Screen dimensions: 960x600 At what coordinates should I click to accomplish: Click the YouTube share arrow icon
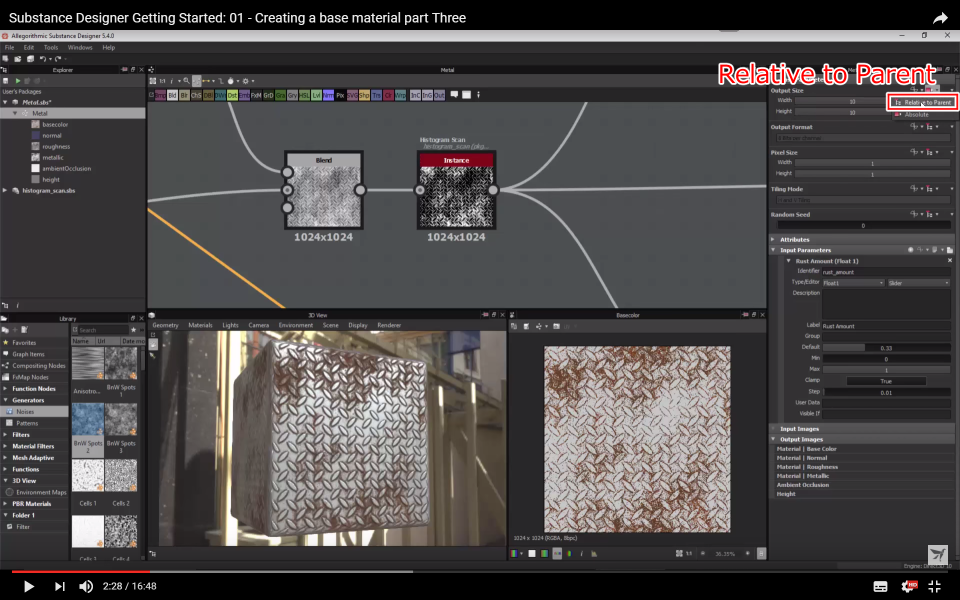tap(940, 18)
